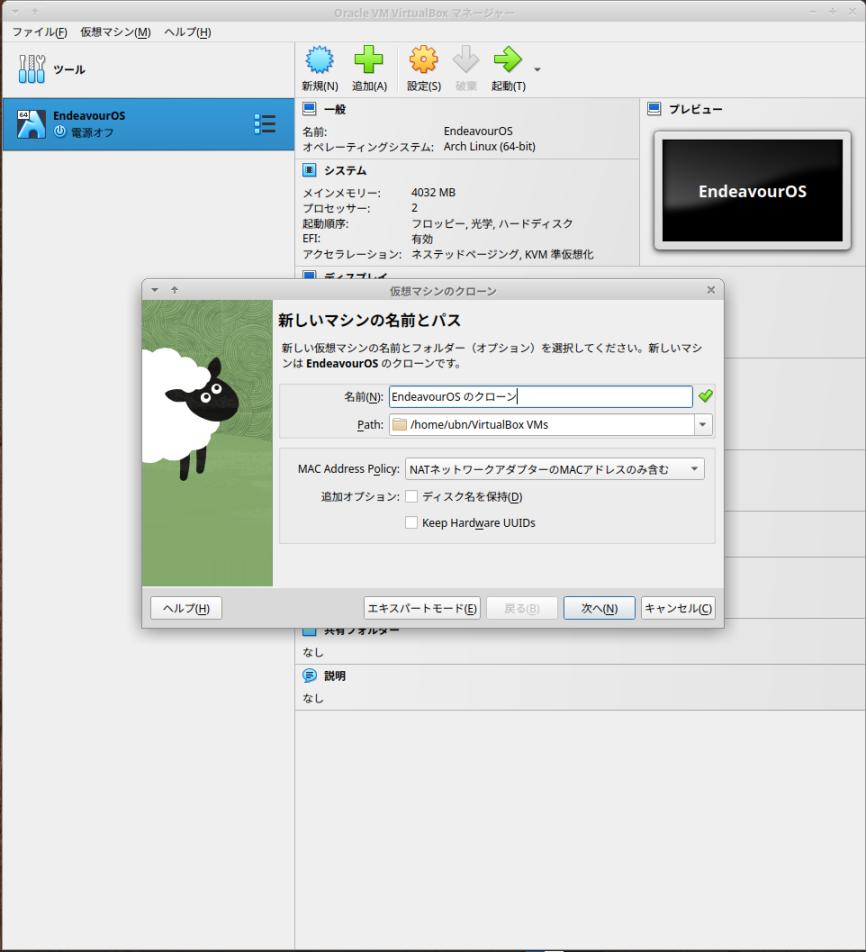866x952 pixels.
Task: Click the power-off status icon under EndeavourOS
Action: (x=60, y=131)
